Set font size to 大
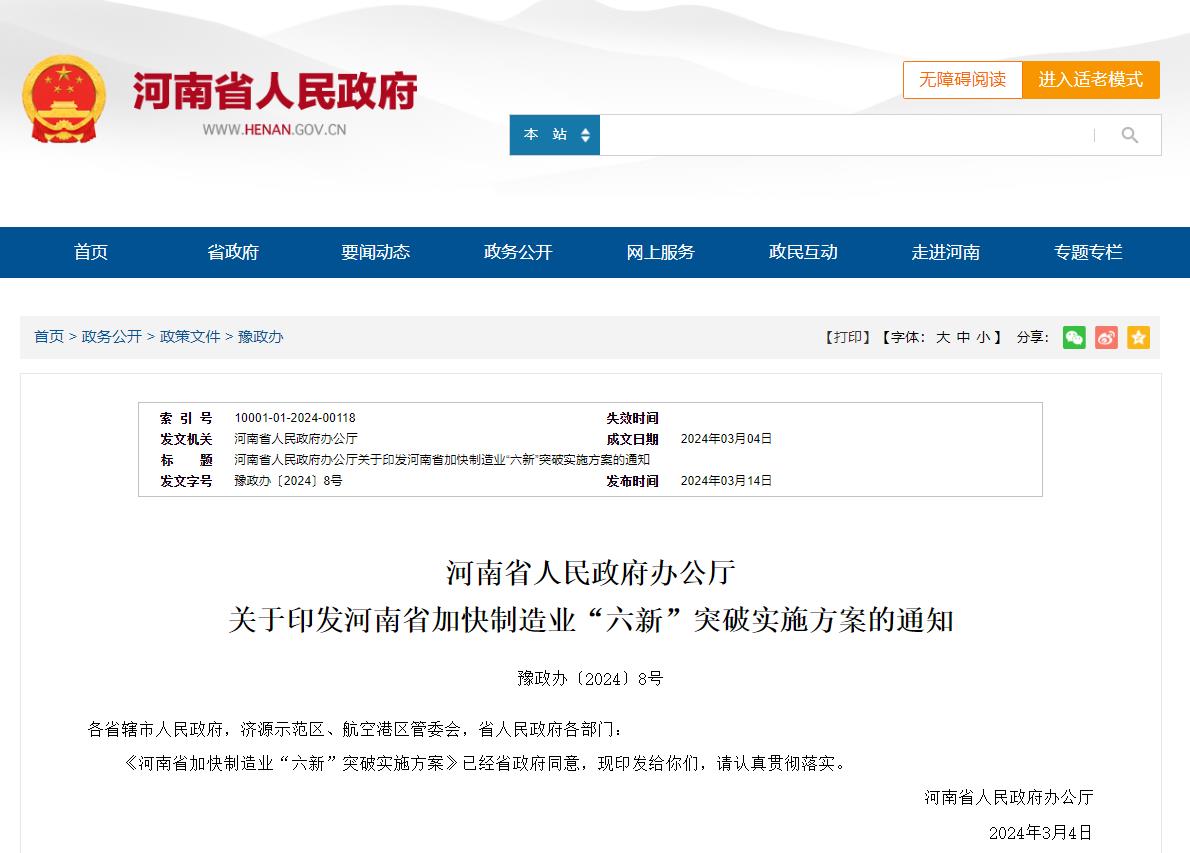Screen dimensions: 1190x853 [942, 338]
